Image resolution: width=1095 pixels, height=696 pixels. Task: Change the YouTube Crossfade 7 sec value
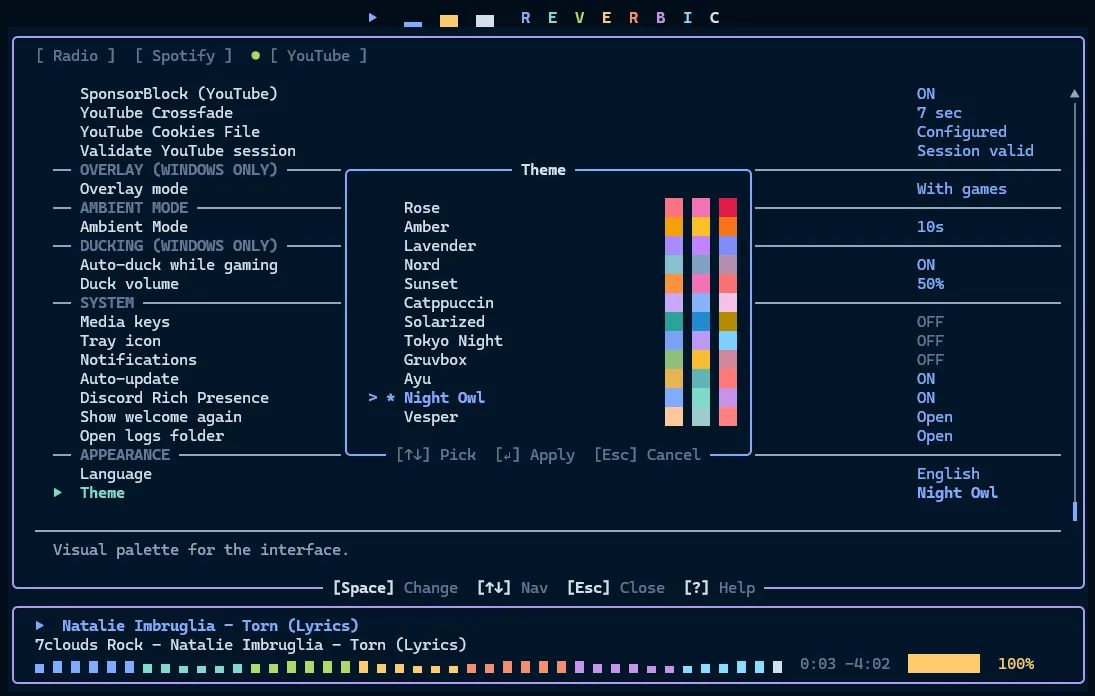[x=939, y=112]
